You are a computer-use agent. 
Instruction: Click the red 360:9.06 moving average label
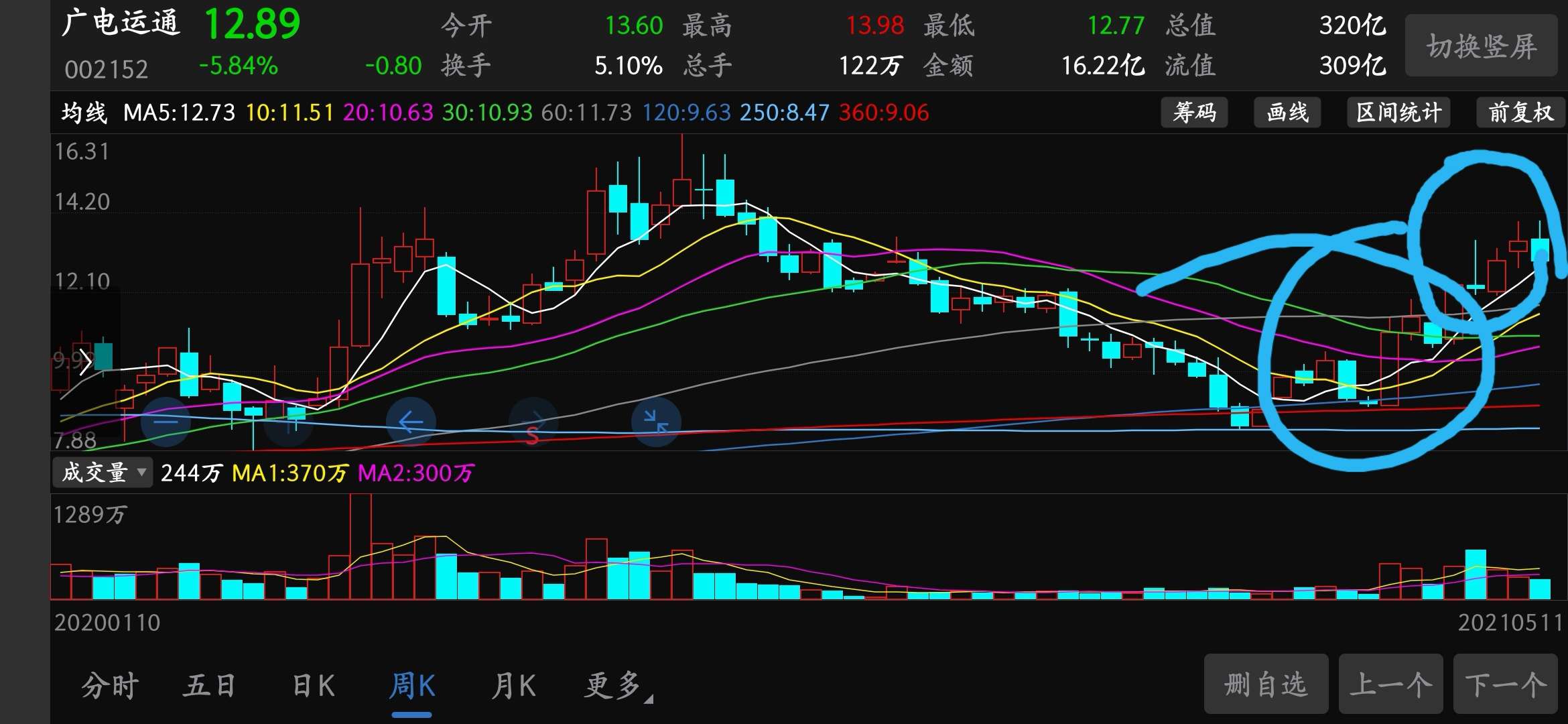click(884, 112)
